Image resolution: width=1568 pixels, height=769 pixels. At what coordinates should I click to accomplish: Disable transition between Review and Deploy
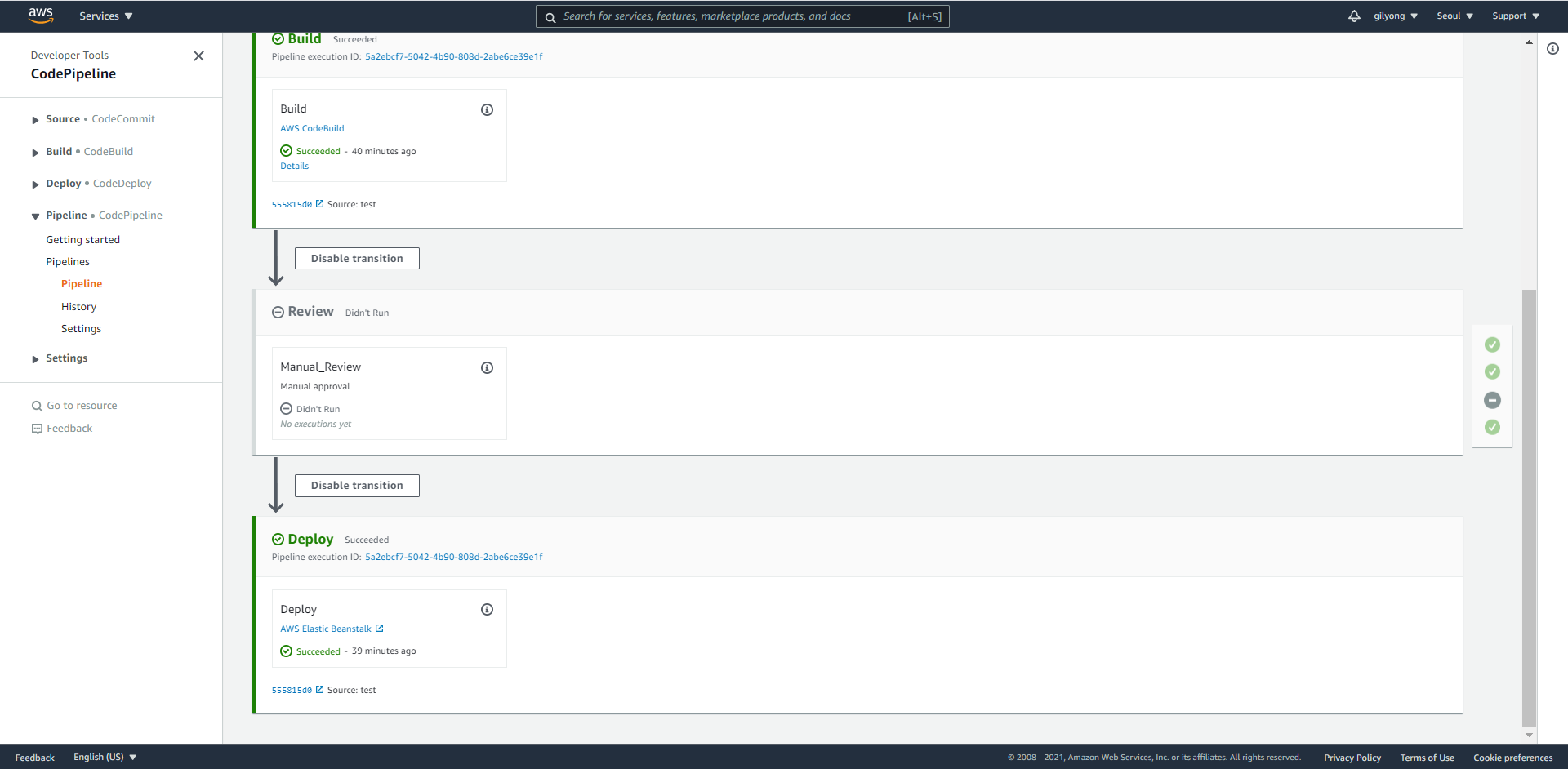tap(357, 485)
